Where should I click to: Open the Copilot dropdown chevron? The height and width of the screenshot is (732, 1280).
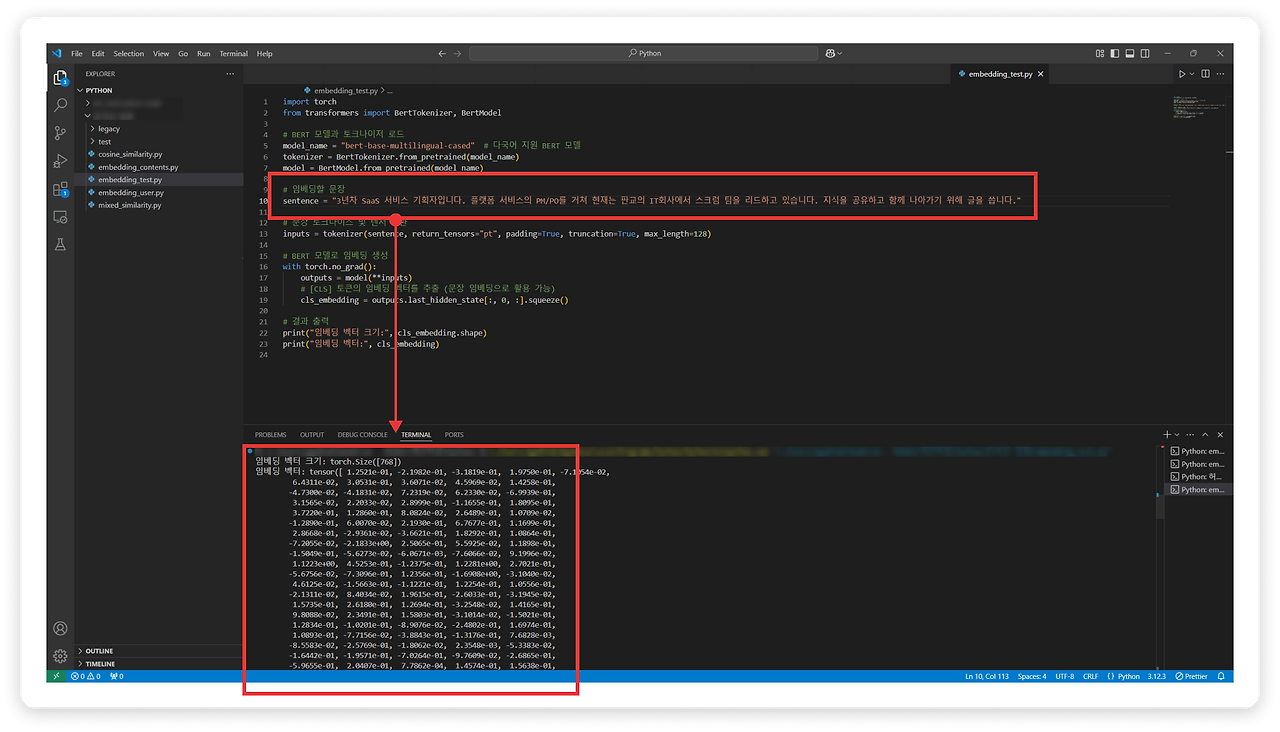pos(840,53)
